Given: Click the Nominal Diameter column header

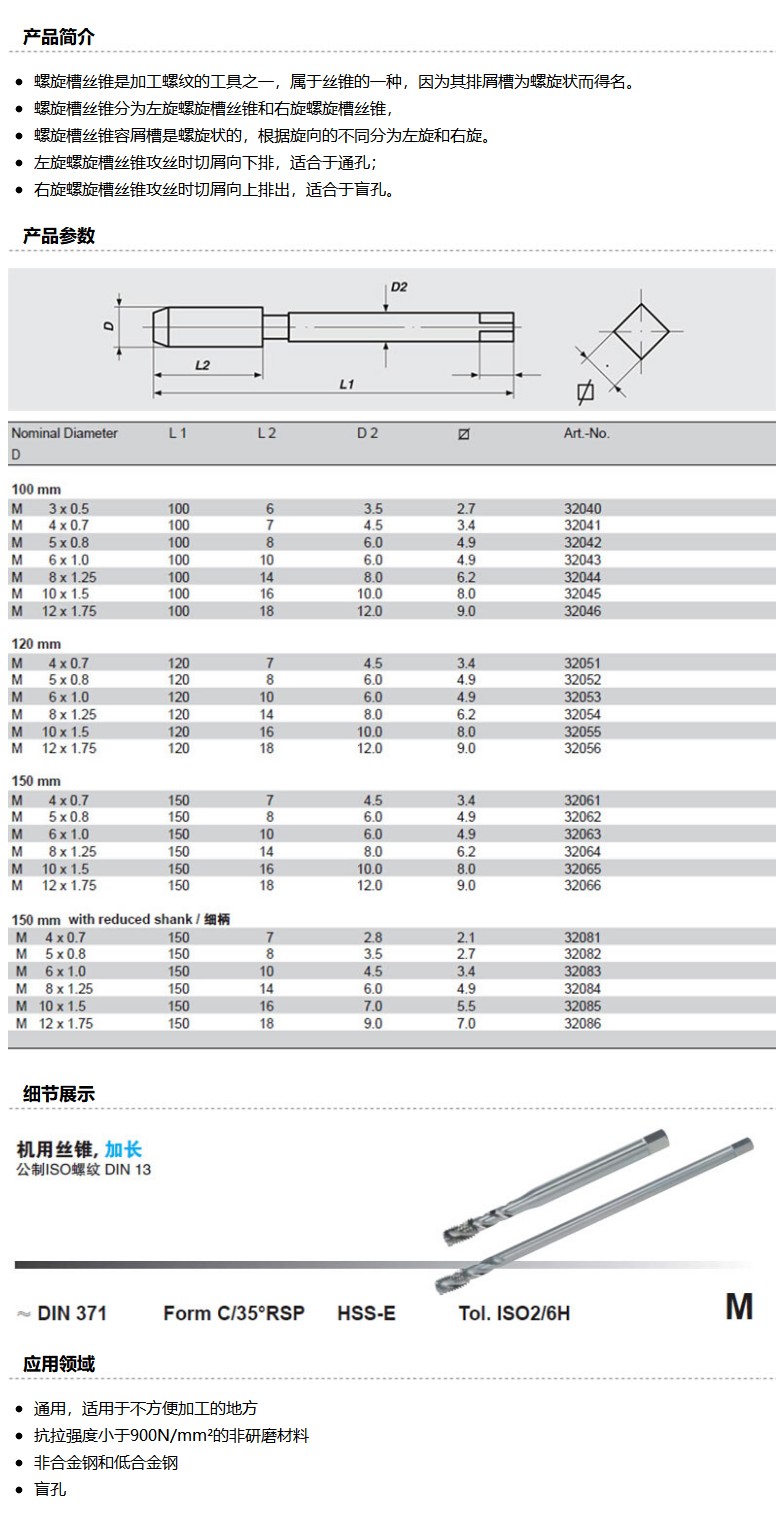Looking at the screenshot, I should tap(64, 433).
